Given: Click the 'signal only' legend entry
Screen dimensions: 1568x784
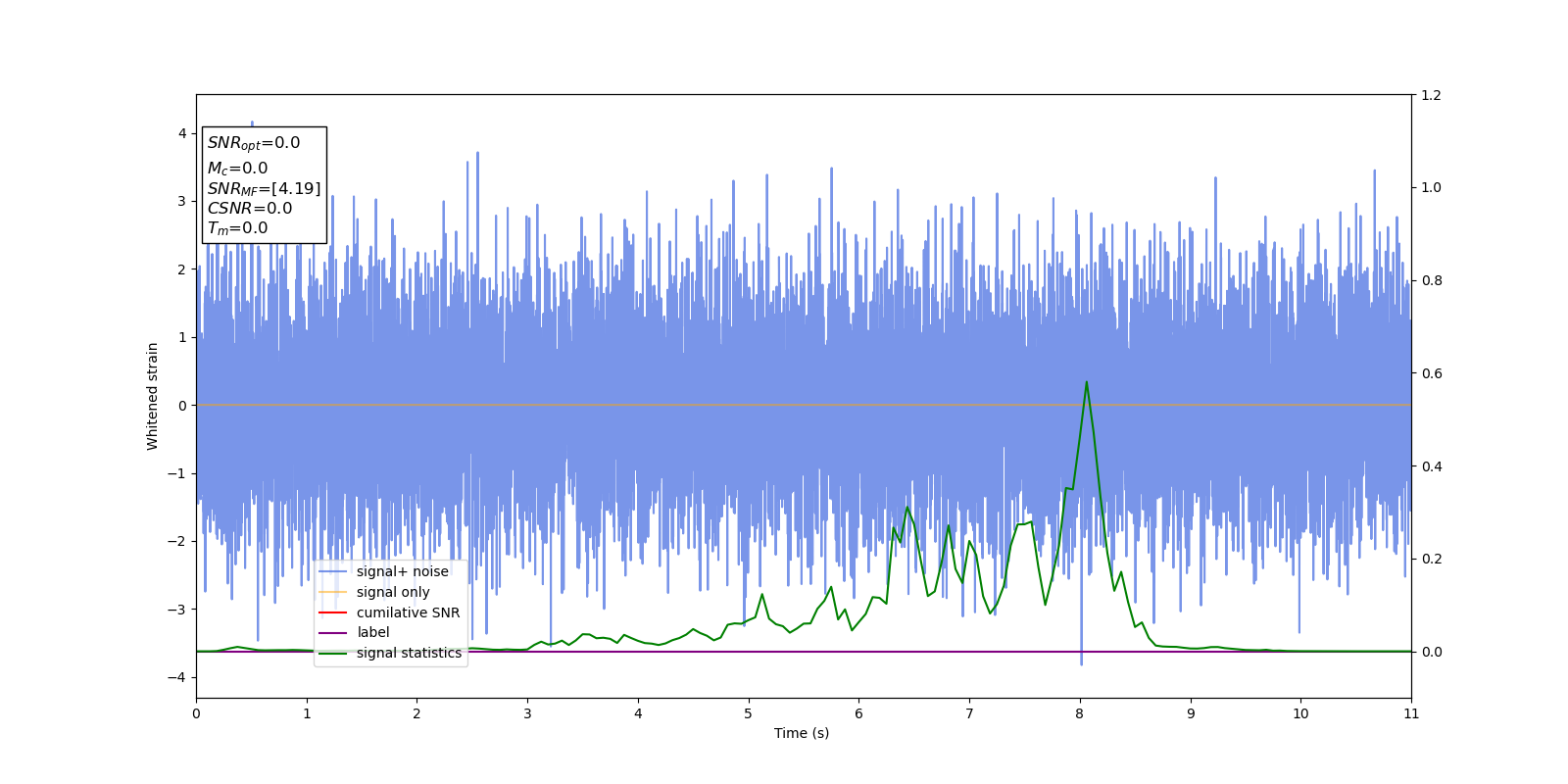Looking at the screenshot, I should (393, 592).
